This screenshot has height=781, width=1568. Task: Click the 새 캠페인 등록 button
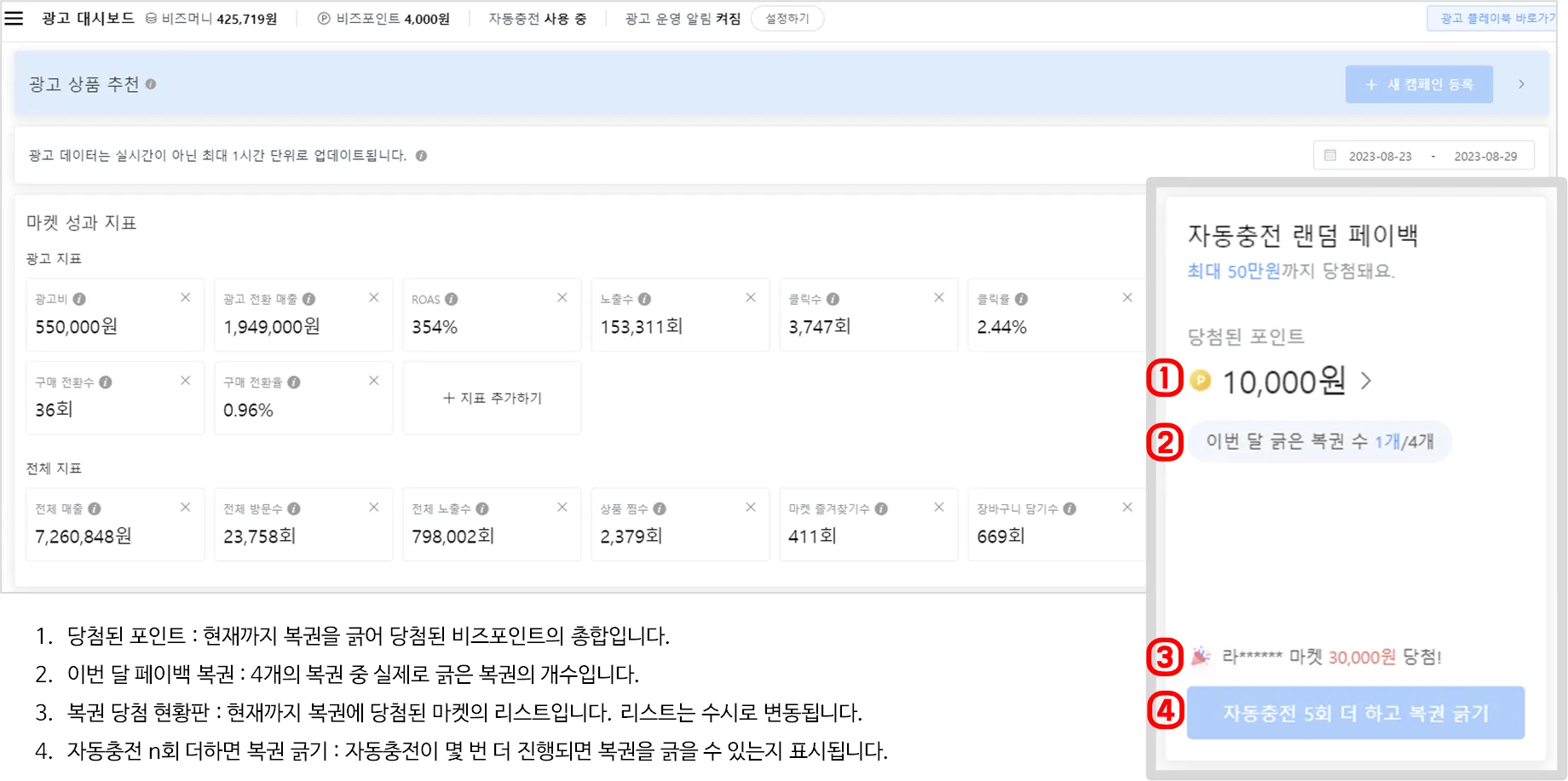(1419, 84)
